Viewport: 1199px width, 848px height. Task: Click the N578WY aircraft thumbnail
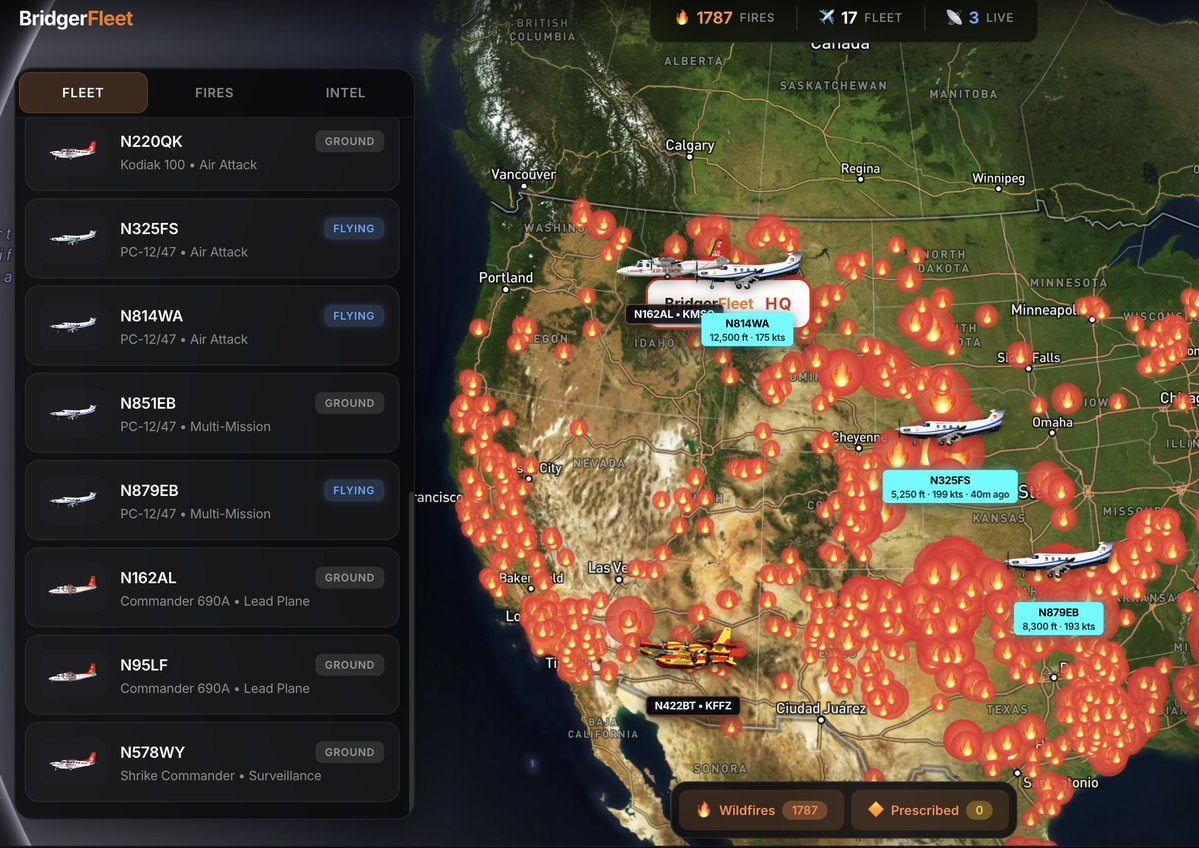pos(73,761)
